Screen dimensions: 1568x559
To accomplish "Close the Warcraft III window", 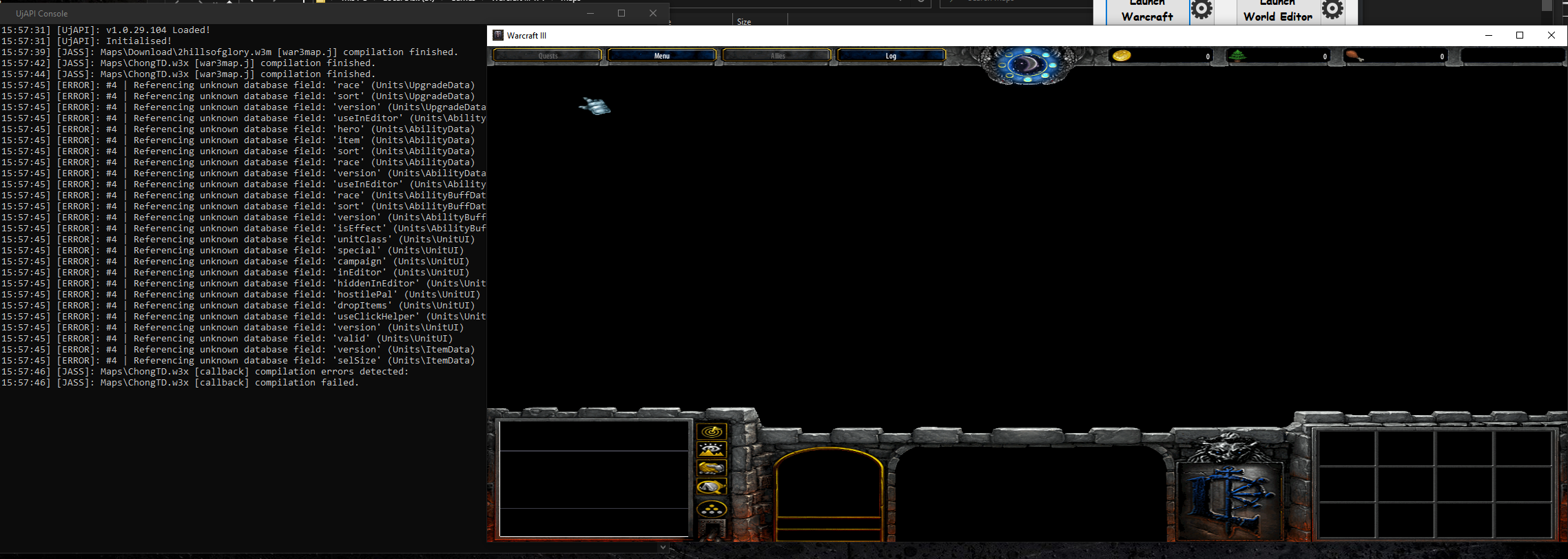I will click(x=1551, y=35).
